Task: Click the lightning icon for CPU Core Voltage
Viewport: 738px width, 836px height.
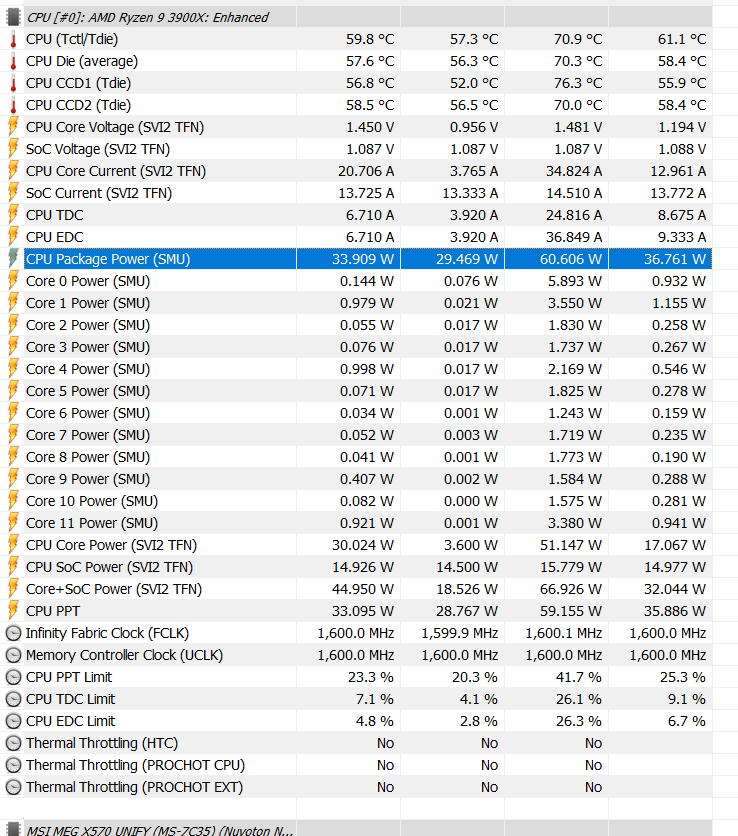Action: pos(13,127)
